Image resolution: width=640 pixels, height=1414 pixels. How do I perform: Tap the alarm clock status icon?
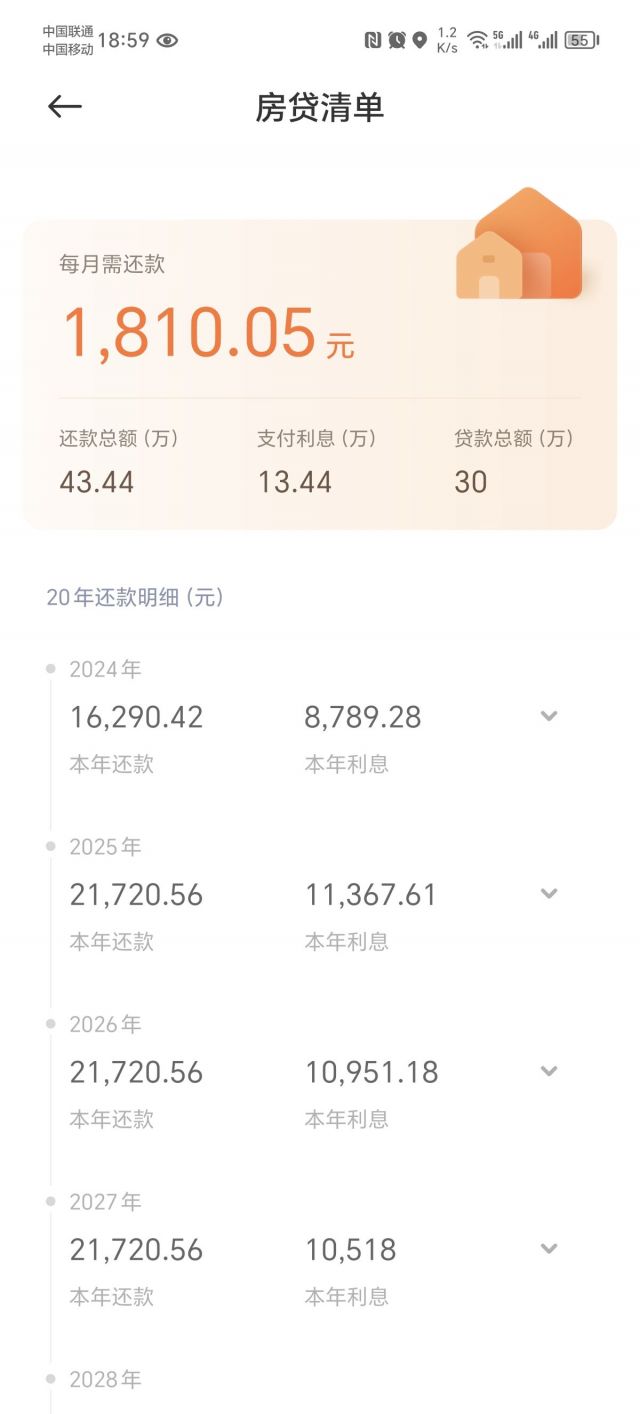[397, 40]
